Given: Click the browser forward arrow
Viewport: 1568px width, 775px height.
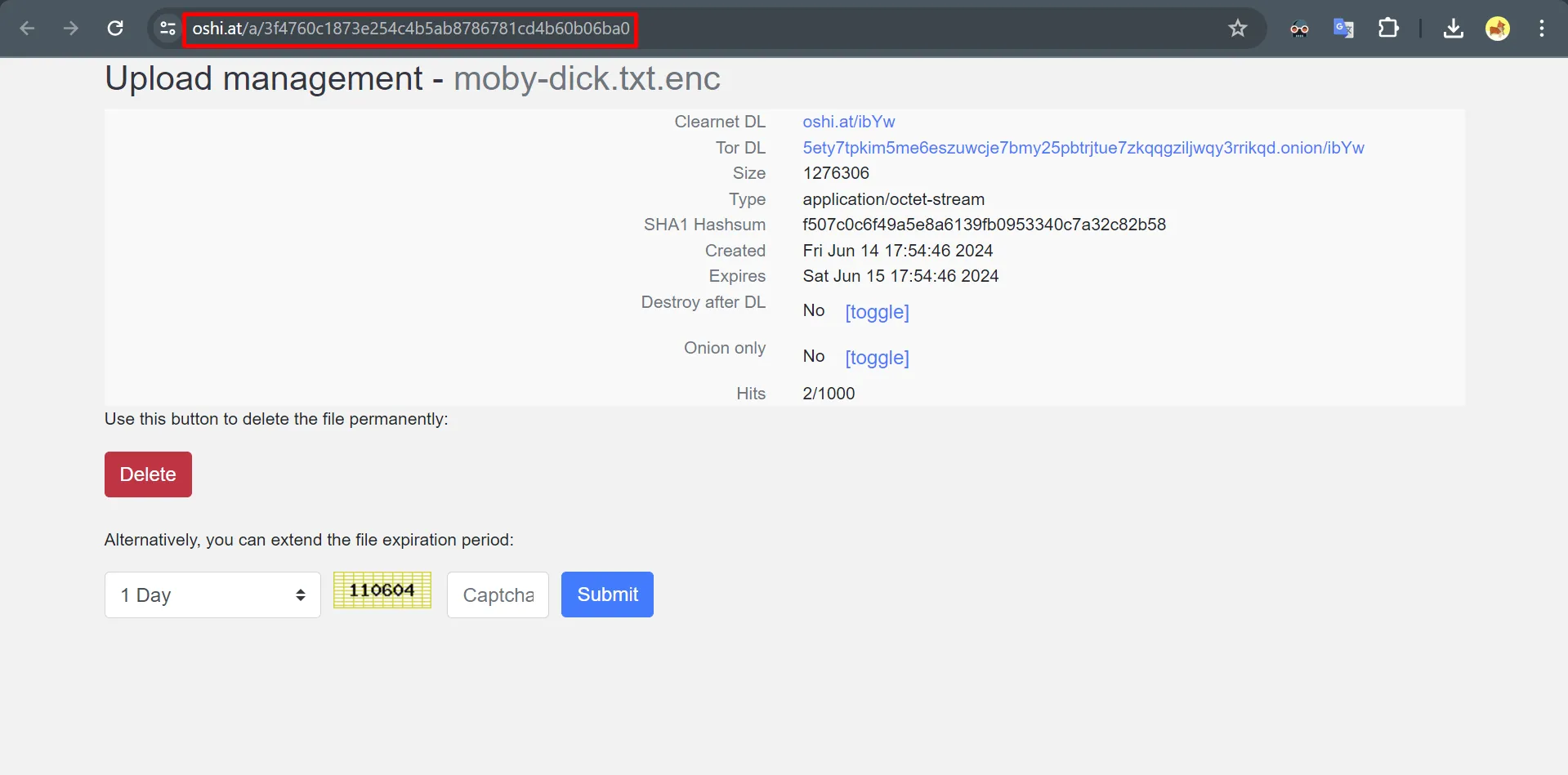Looking at the screenshot, I should (x=71, y=29).
